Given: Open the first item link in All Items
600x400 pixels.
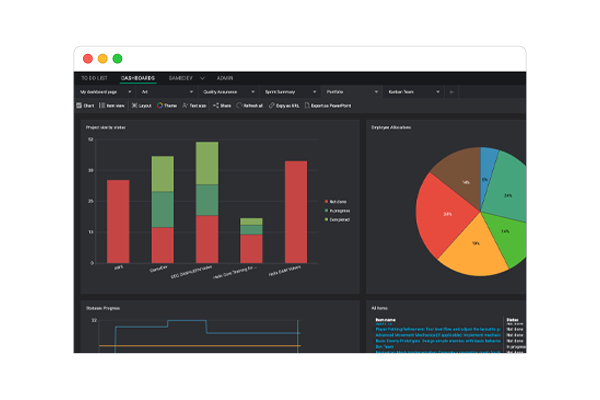Looking at the screenshot, I should pyautogui.click(x=384, y=324).
